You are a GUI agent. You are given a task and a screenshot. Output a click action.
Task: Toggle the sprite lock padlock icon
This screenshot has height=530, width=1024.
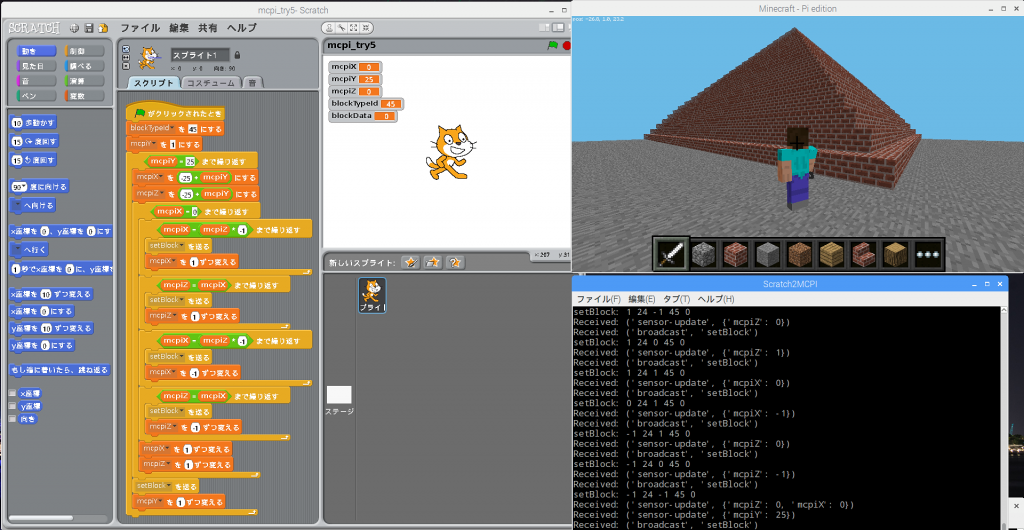pyautogui.click(x=237, y=55)
